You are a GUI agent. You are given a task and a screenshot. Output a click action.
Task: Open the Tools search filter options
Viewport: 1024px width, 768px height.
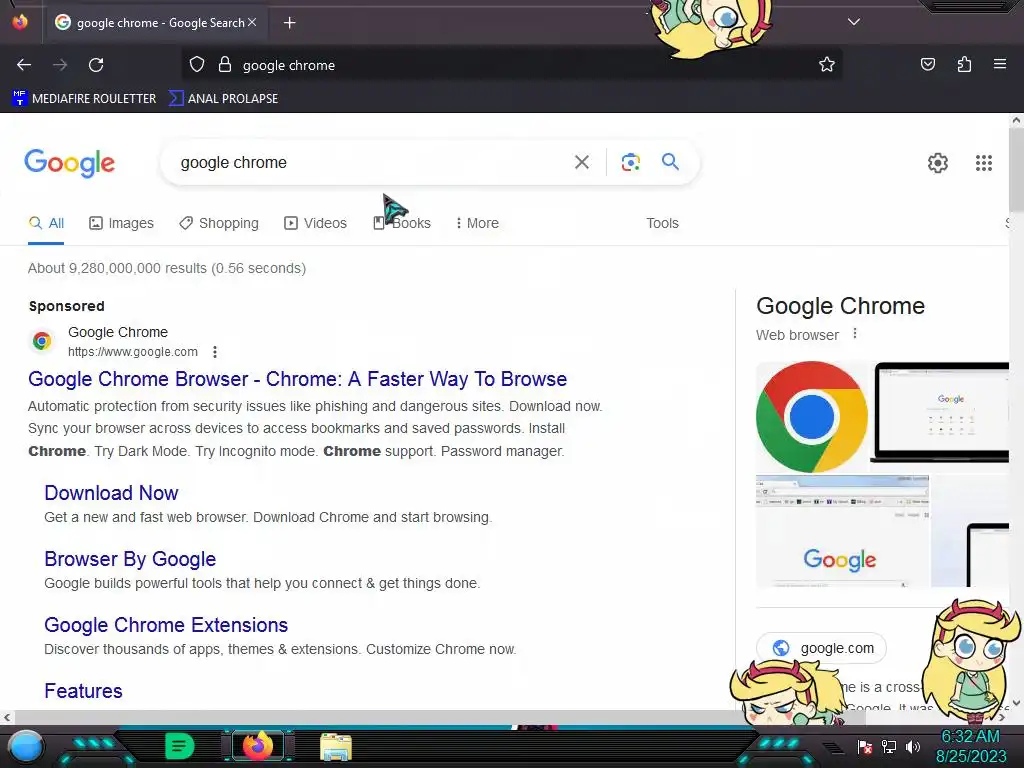tap(662, 223)
